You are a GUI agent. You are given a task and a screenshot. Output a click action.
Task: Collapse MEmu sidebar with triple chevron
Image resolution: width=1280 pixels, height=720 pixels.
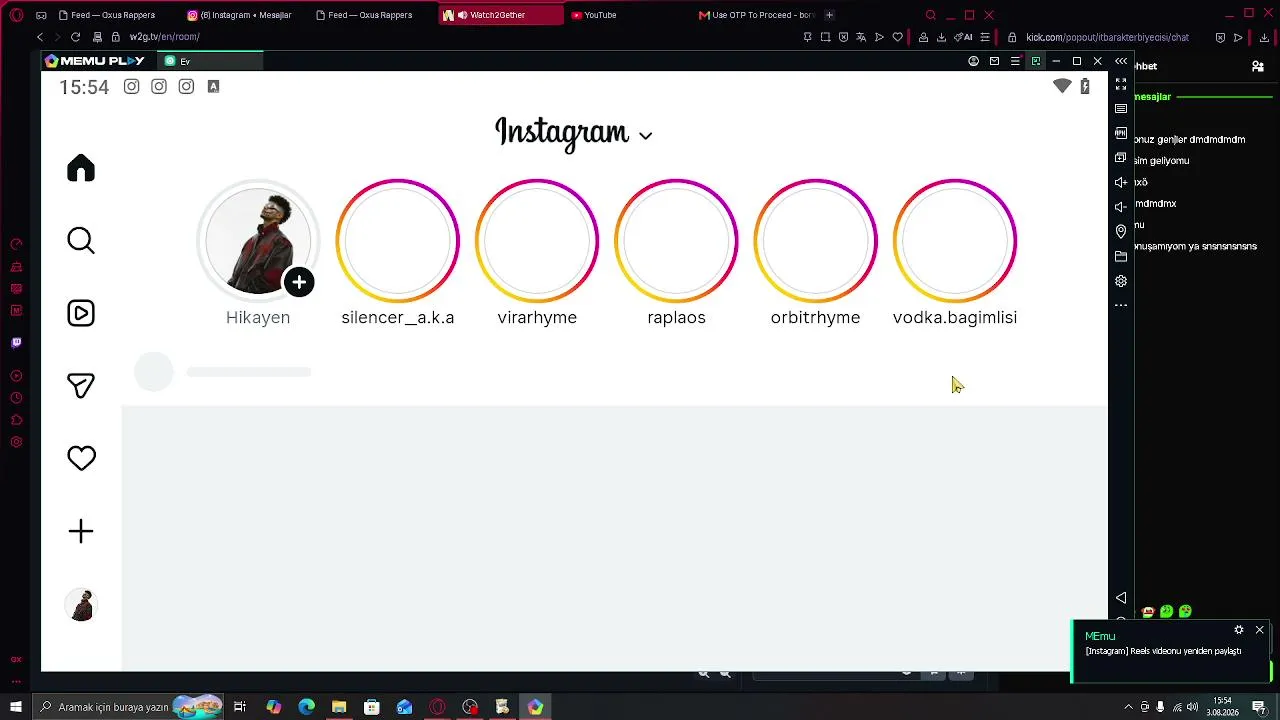pyautogui.click(x=1121, y=61)
